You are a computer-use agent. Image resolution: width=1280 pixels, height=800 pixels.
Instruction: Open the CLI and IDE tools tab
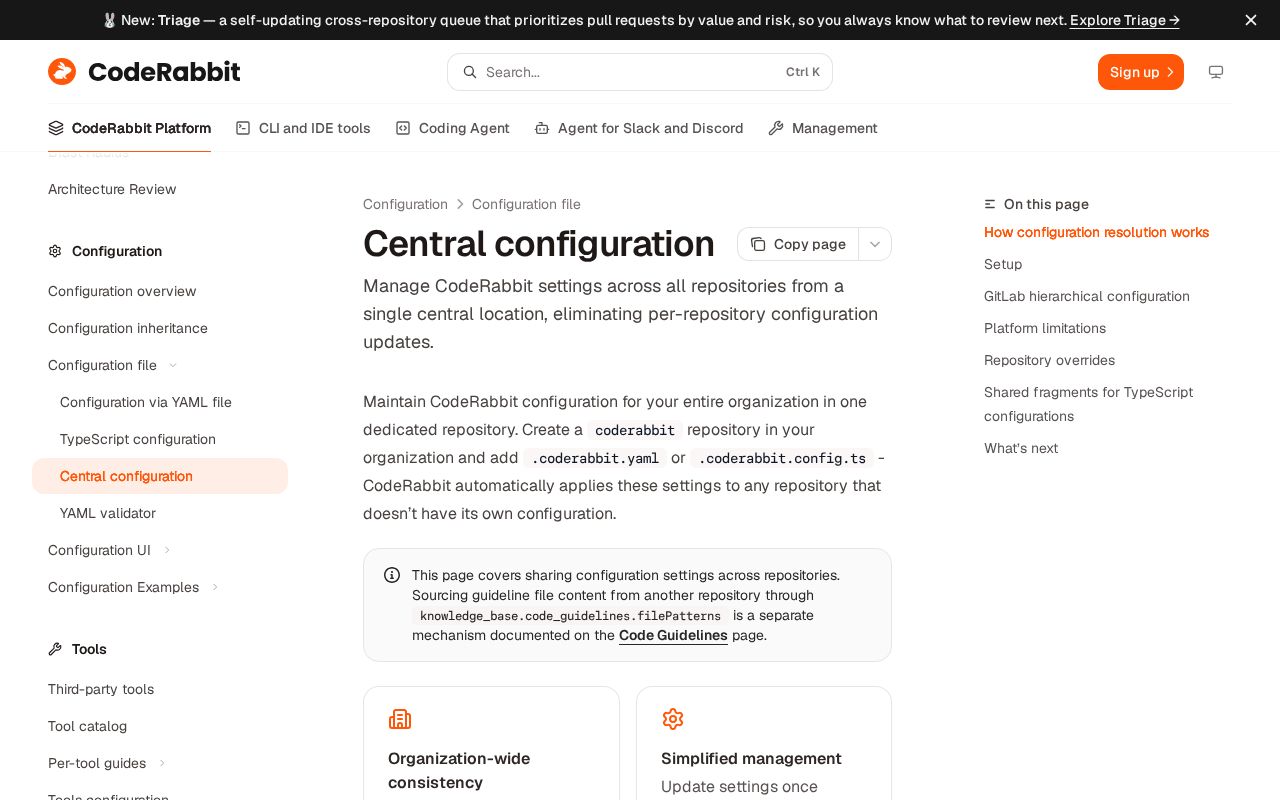point(303,128)
